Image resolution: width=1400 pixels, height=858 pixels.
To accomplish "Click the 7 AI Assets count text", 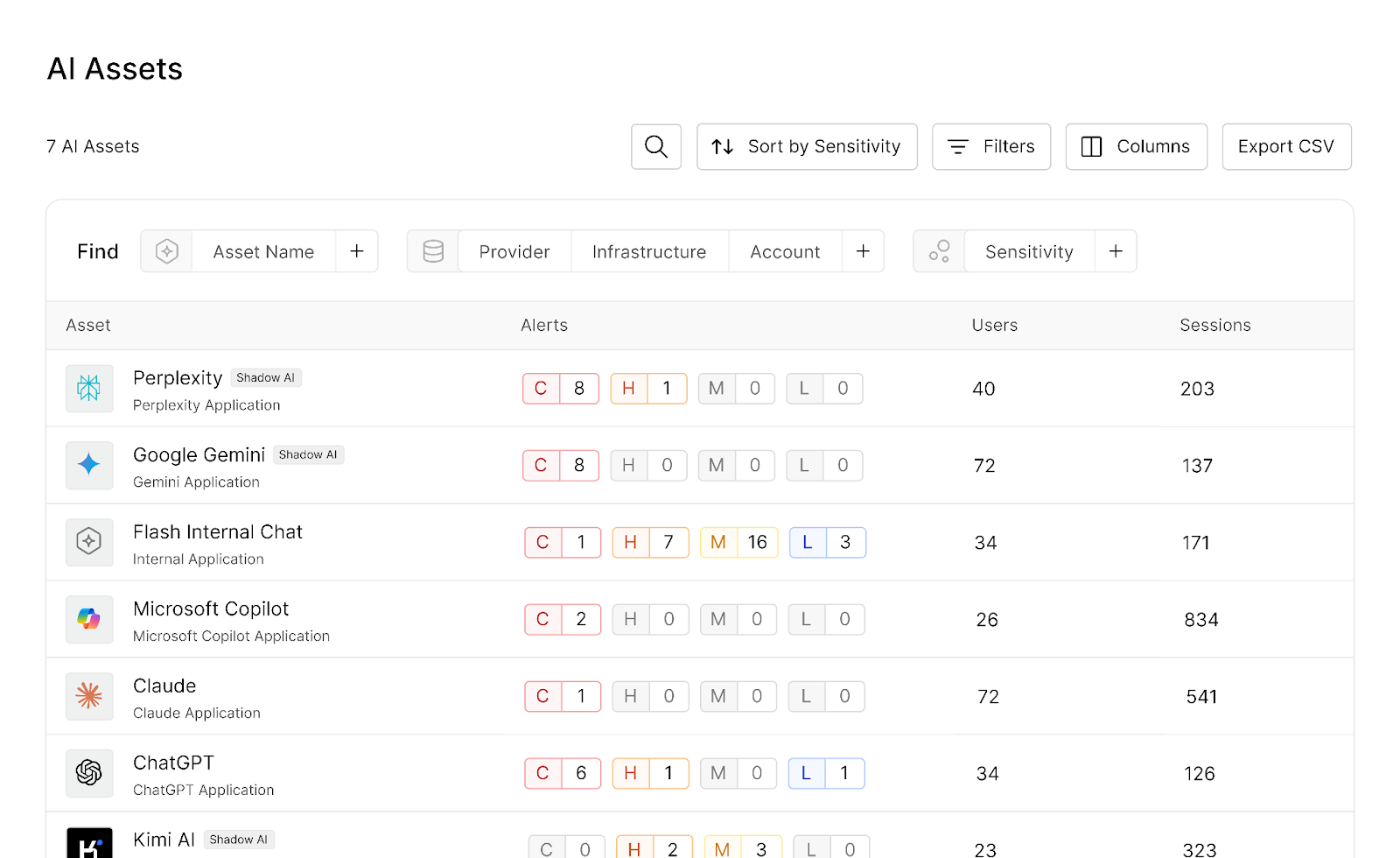I will tap(93, 146).
